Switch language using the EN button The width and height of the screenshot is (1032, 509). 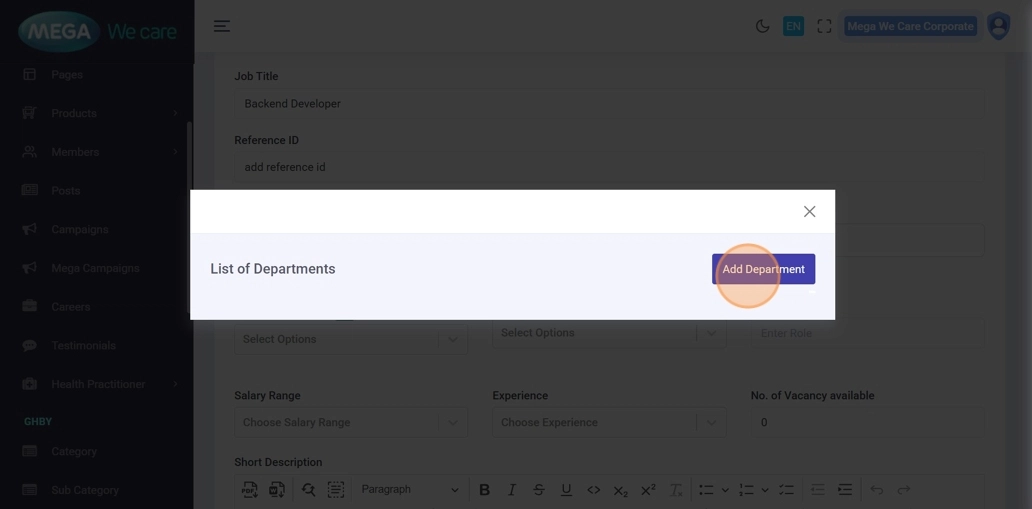tap(793, 27)
